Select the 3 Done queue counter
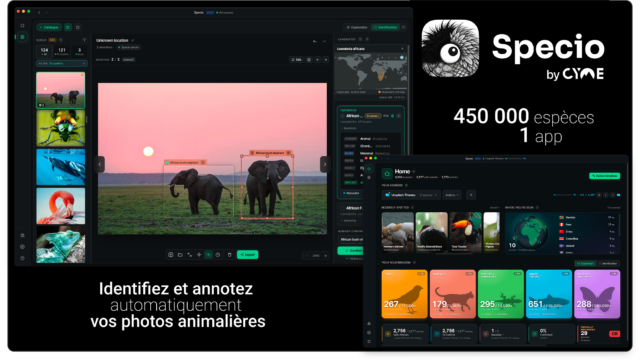640x360 pixels. pyautogui.click(x=80, y=51)
